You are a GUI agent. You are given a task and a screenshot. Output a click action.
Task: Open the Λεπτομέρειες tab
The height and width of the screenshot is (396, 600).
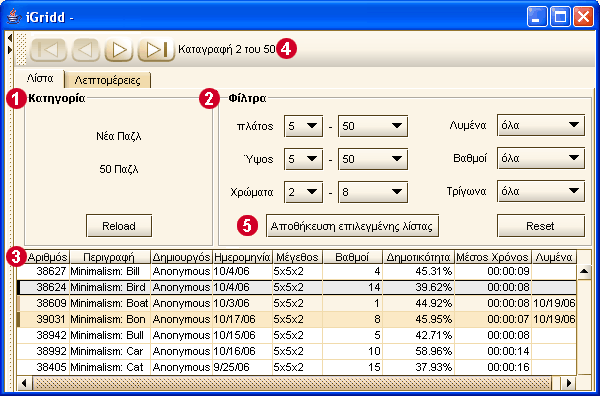click(108, 80)
